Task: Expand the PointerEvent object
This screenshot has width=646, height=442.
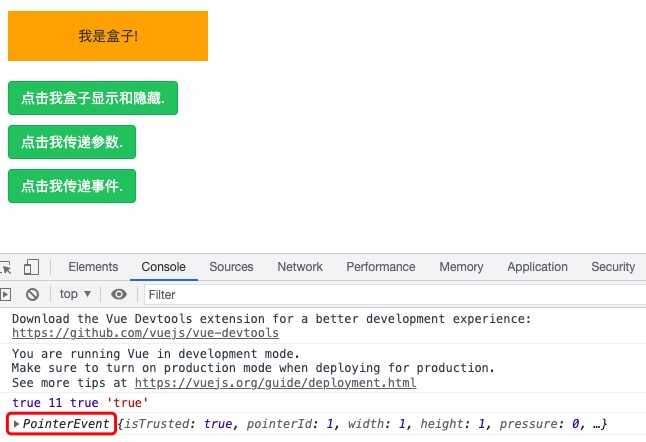Action: (x=16, y=425)
